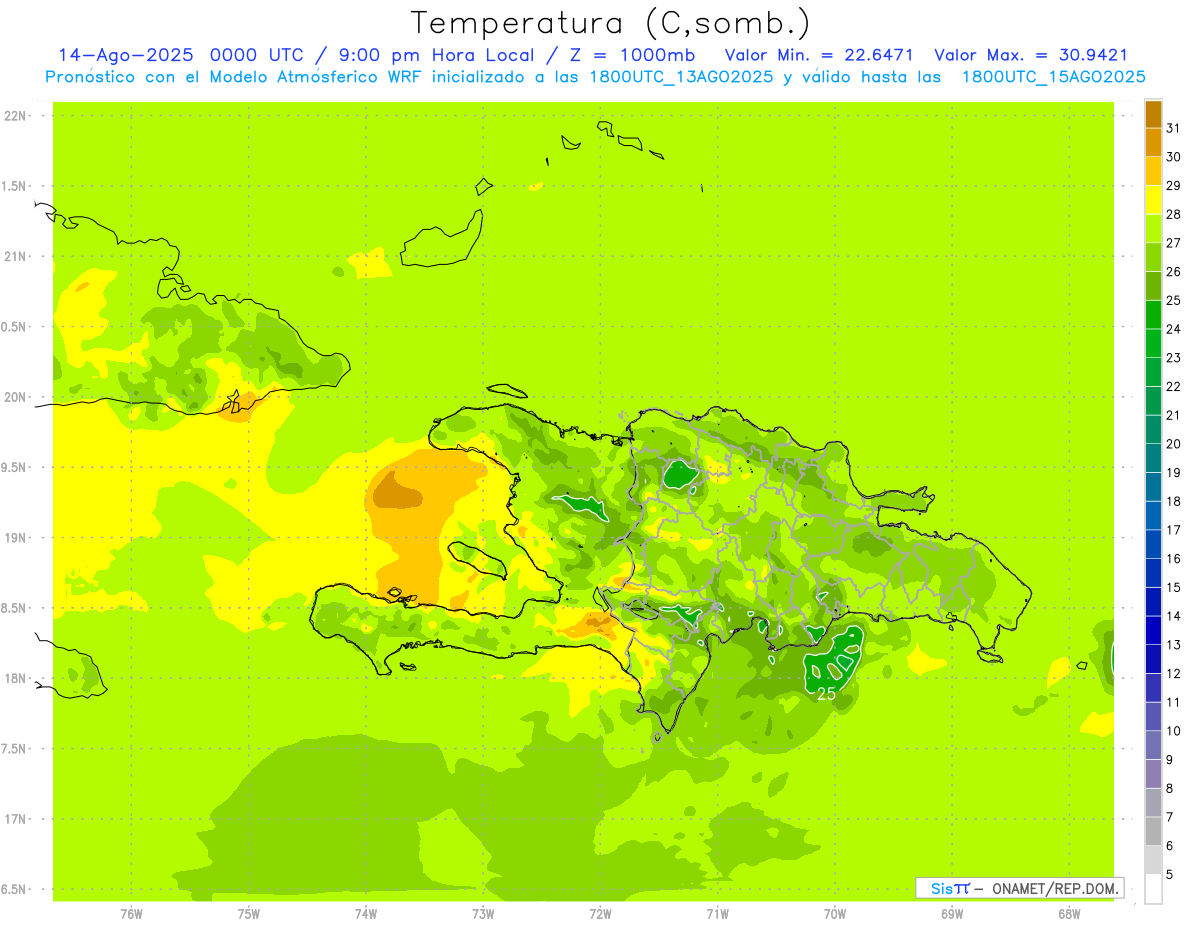1200x927 pixels.
Task: Pick the legend swatch between 22 and 23
Action: tap(1153, 371)
